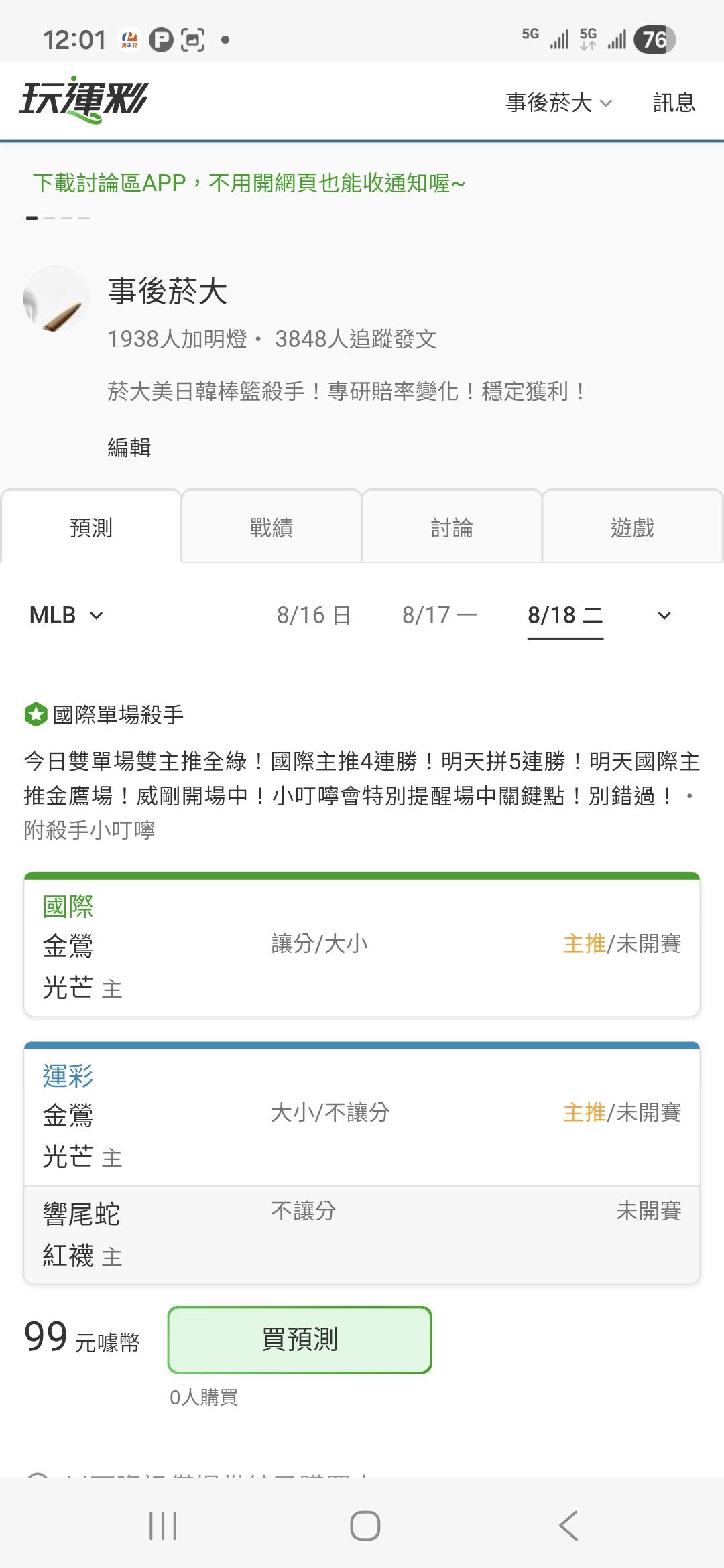Open the 下載討論區APP banner link

point(249,182)
